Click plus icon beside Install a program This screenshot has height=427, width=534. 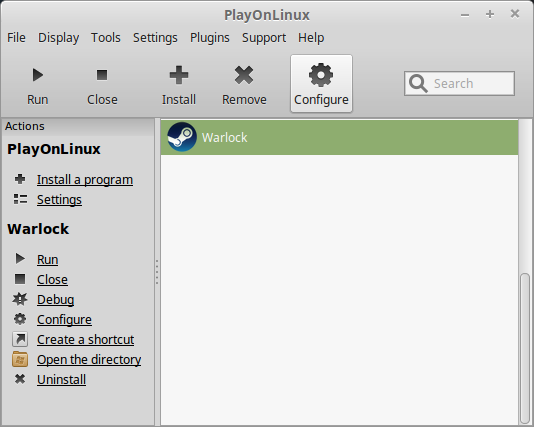[20, 179]
